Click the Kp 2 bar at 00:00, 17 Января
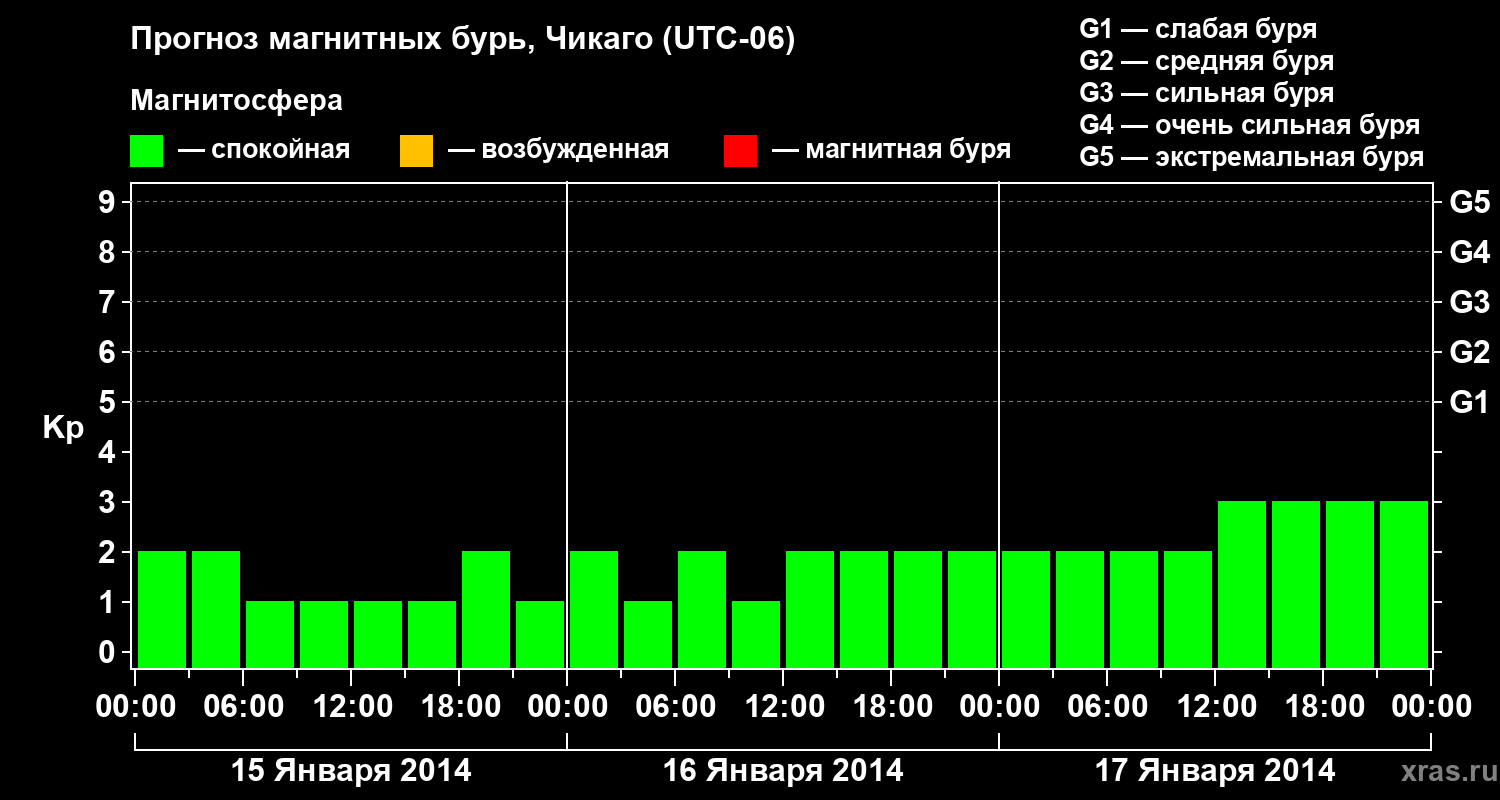Image resolution: width=1500 pixels, height=800 pixels. point(1026,609)
